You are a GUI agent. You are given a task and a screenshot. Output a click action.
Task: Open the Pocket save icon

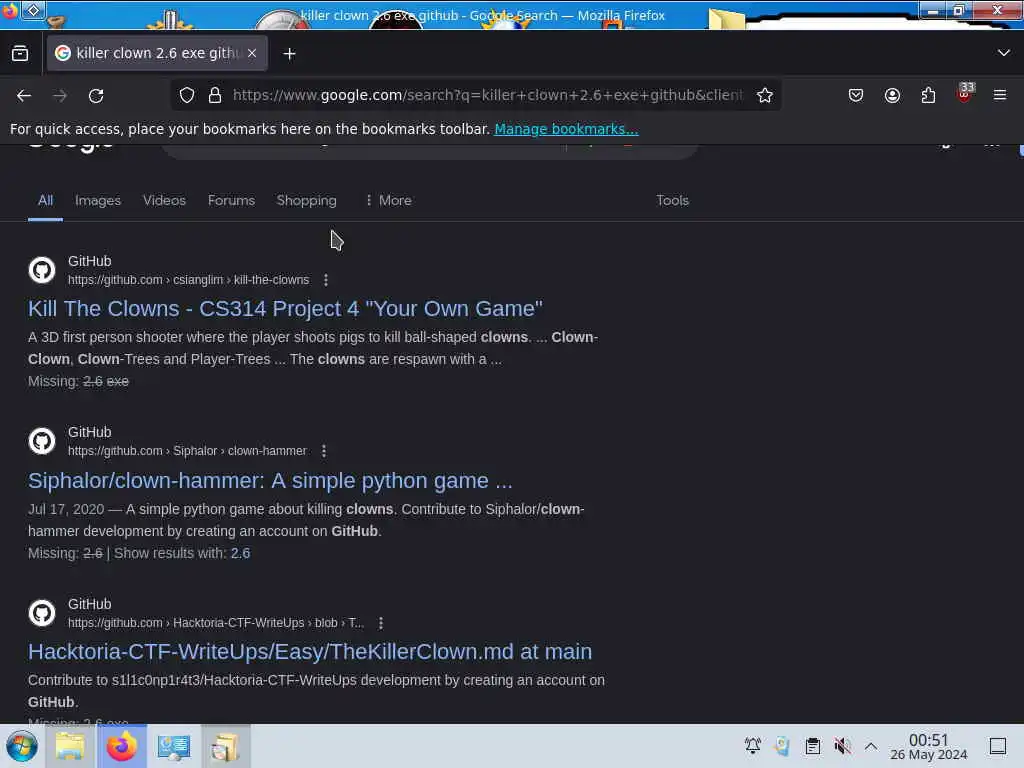tap(856, 95)
